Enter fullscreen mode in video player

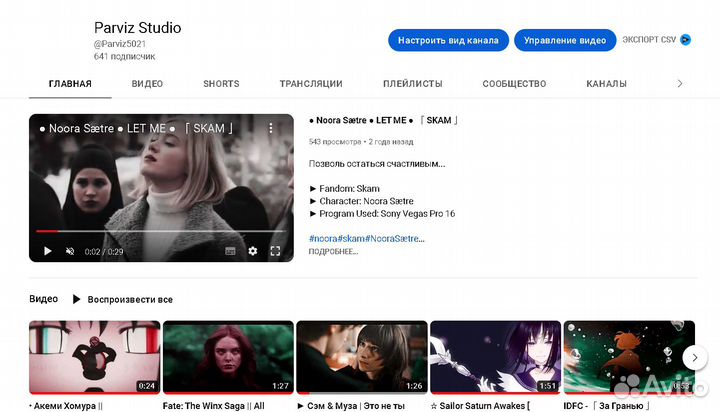coord(275,251)
